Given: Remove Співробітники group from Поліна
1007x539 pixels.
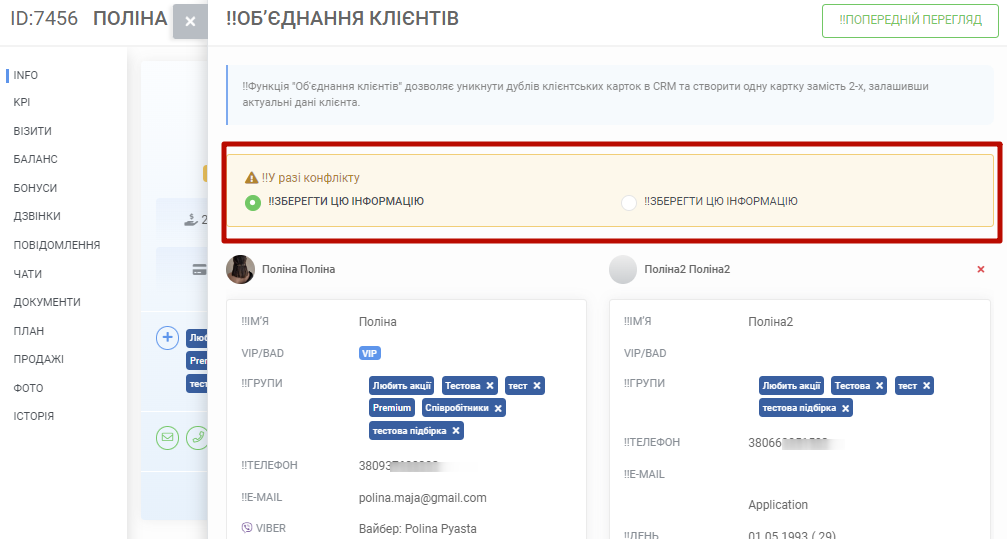Looking at the screenshot, I should [x=498, y=408].
